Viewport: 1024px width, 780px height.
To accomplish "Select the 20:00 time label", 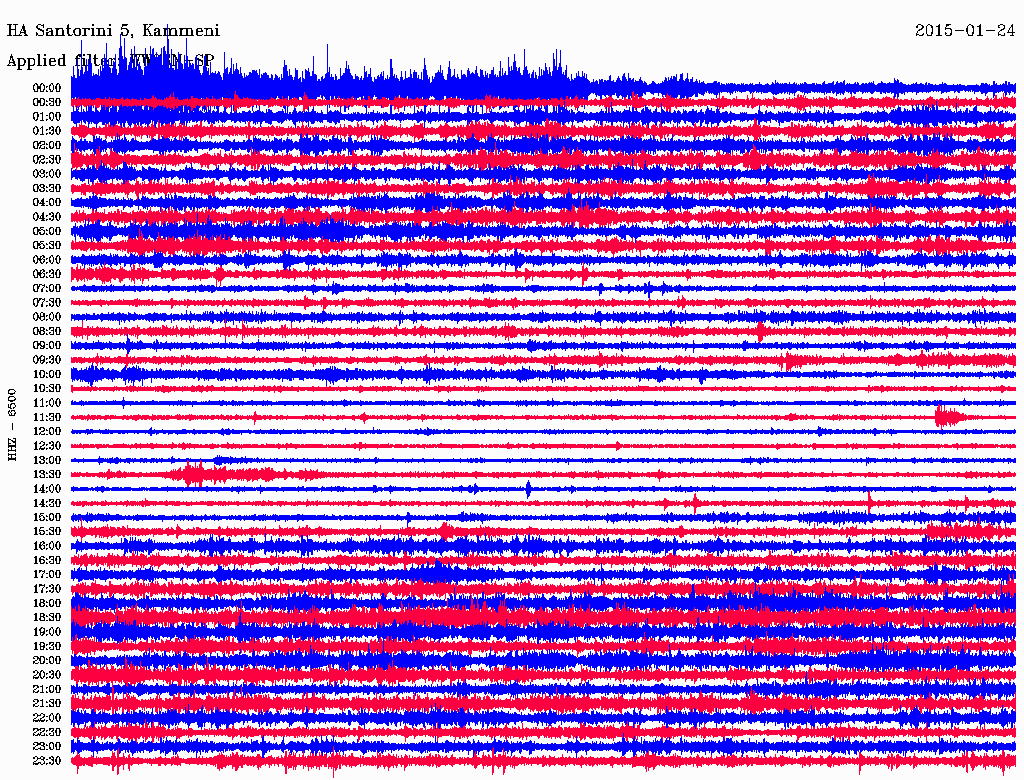I will coord(47,660).
